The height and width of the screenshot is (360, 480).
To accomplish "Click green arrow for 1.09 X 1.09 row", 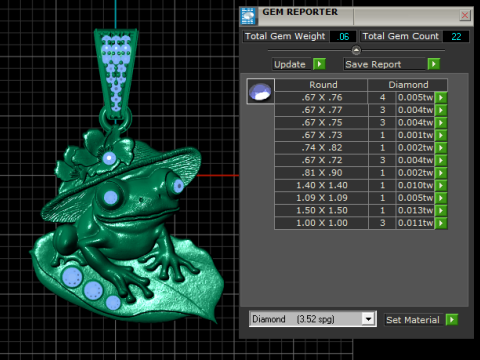I will click(x=441, y=198).
